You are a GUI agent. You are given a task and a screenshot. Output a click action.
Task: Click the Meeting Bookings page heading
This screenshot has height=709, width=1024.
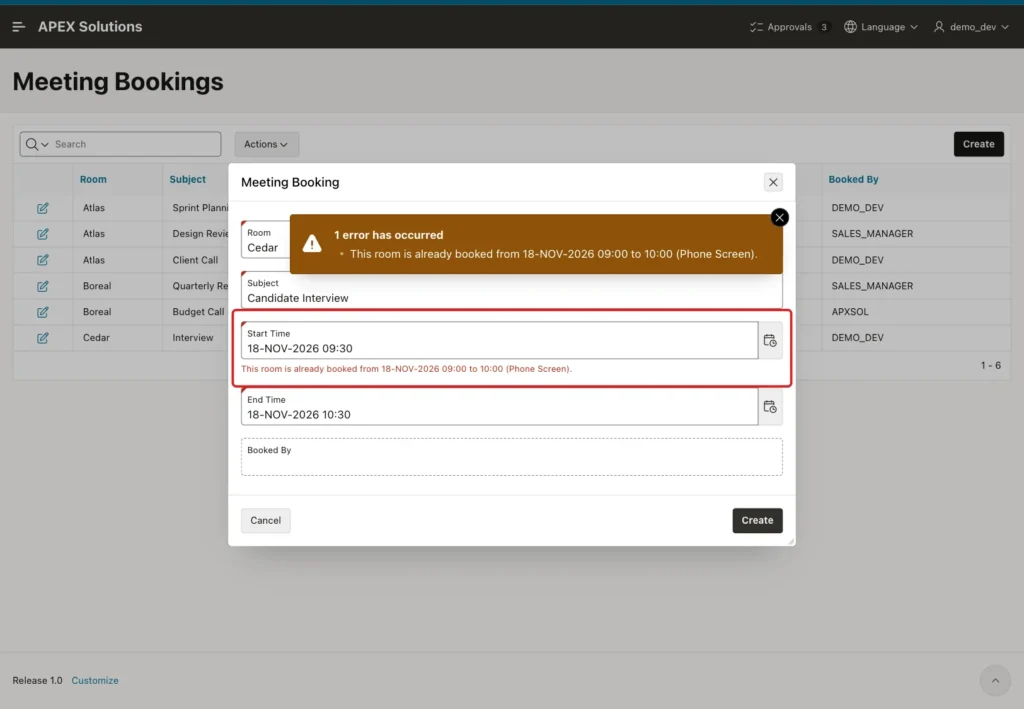[118, 82]
